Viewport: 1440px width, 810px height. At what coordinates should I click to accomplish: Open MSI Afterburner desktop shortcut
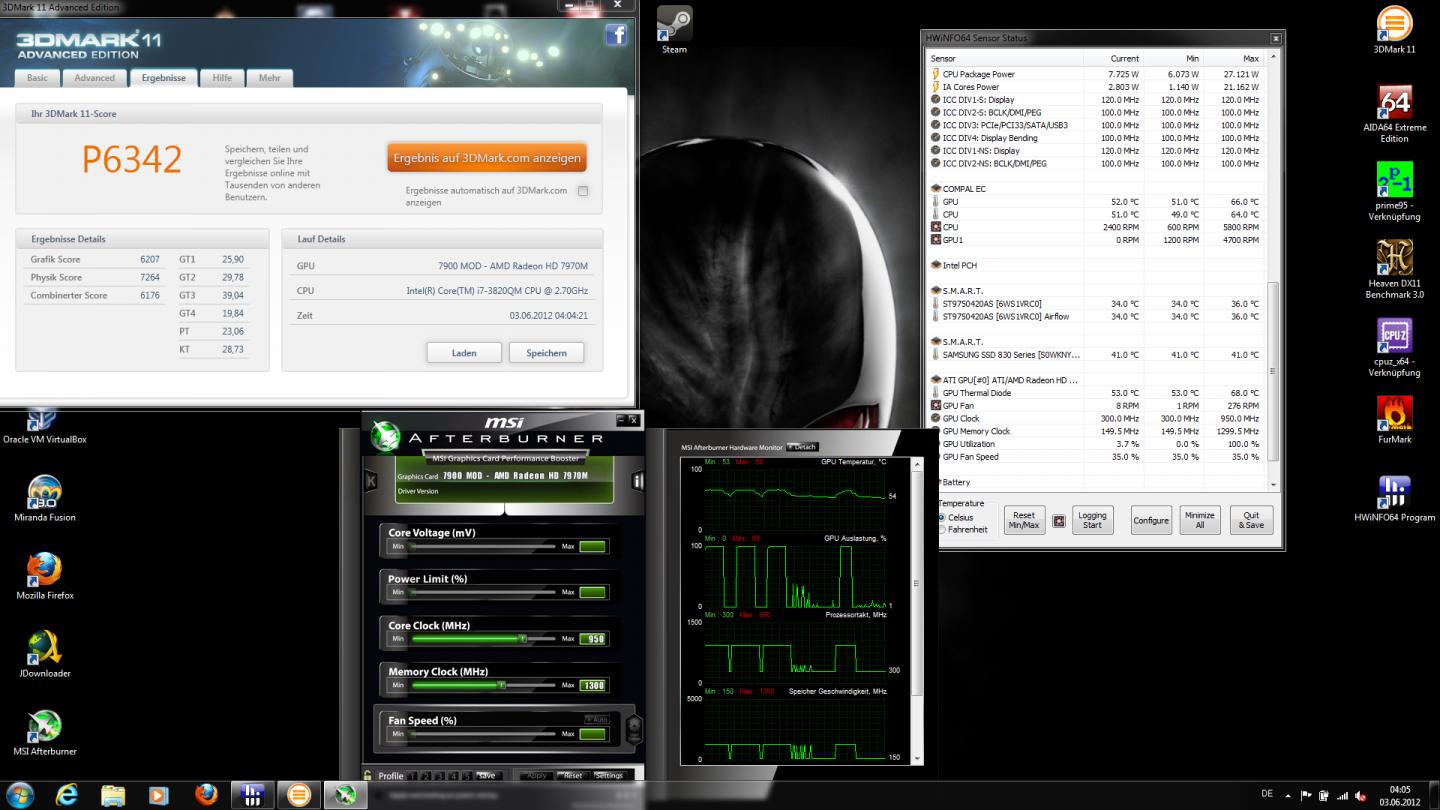point(45,732)
